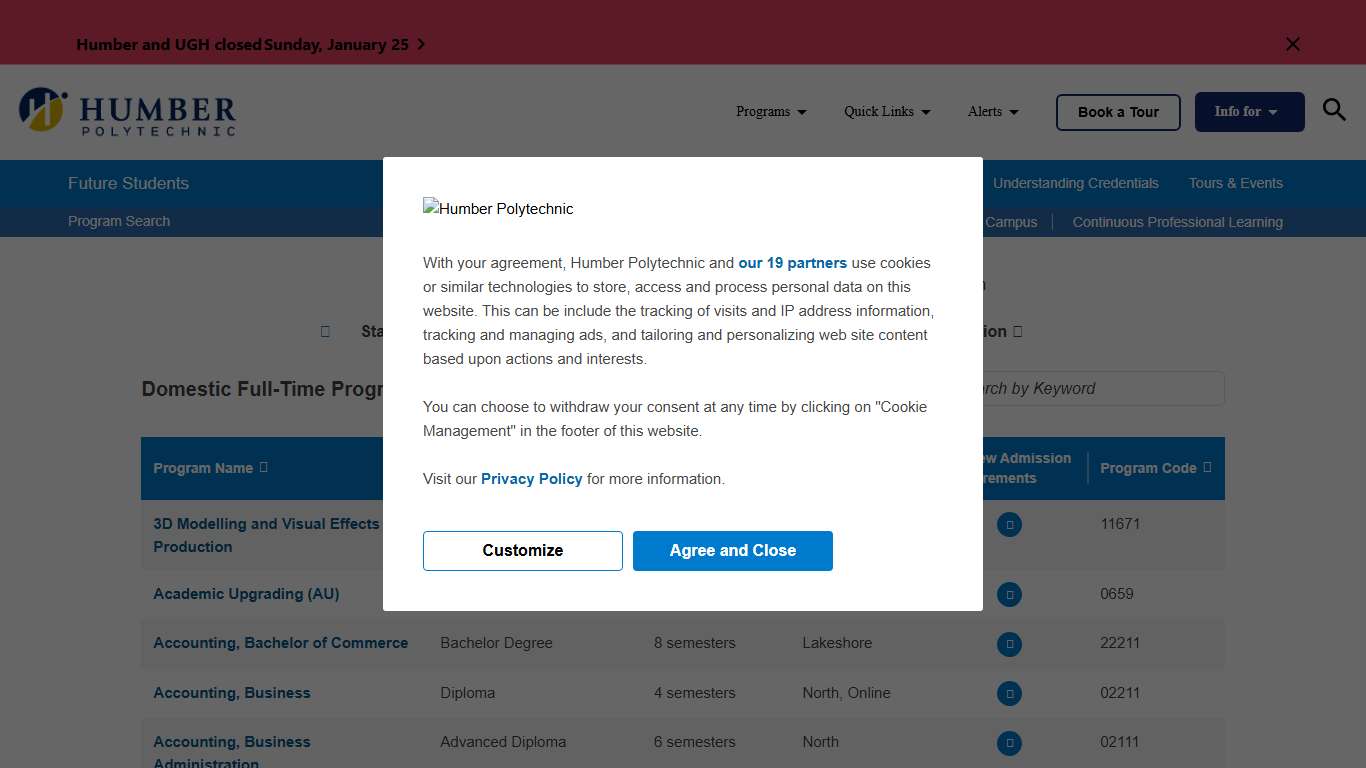
Task: View admission requirements for program 11671
Action: [1009, 524]
